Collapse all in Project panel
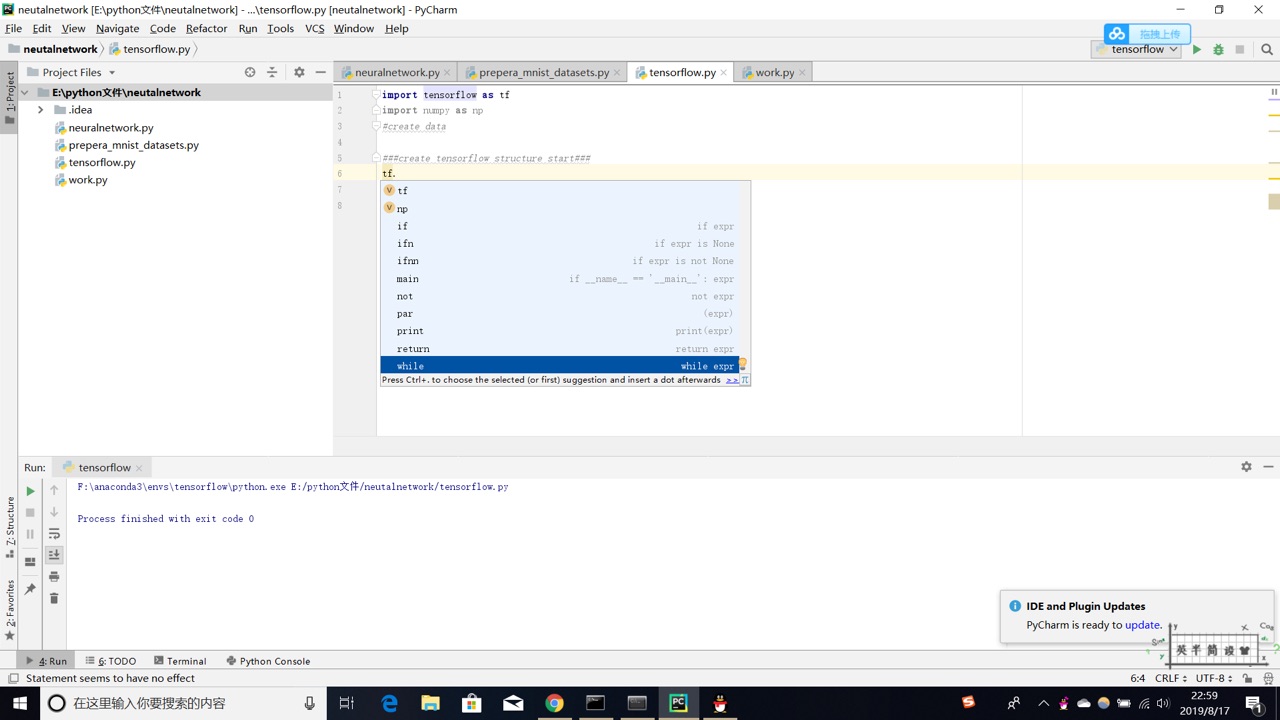The height and width of the screenshot is (720, 1280). [x=272, y=72]
